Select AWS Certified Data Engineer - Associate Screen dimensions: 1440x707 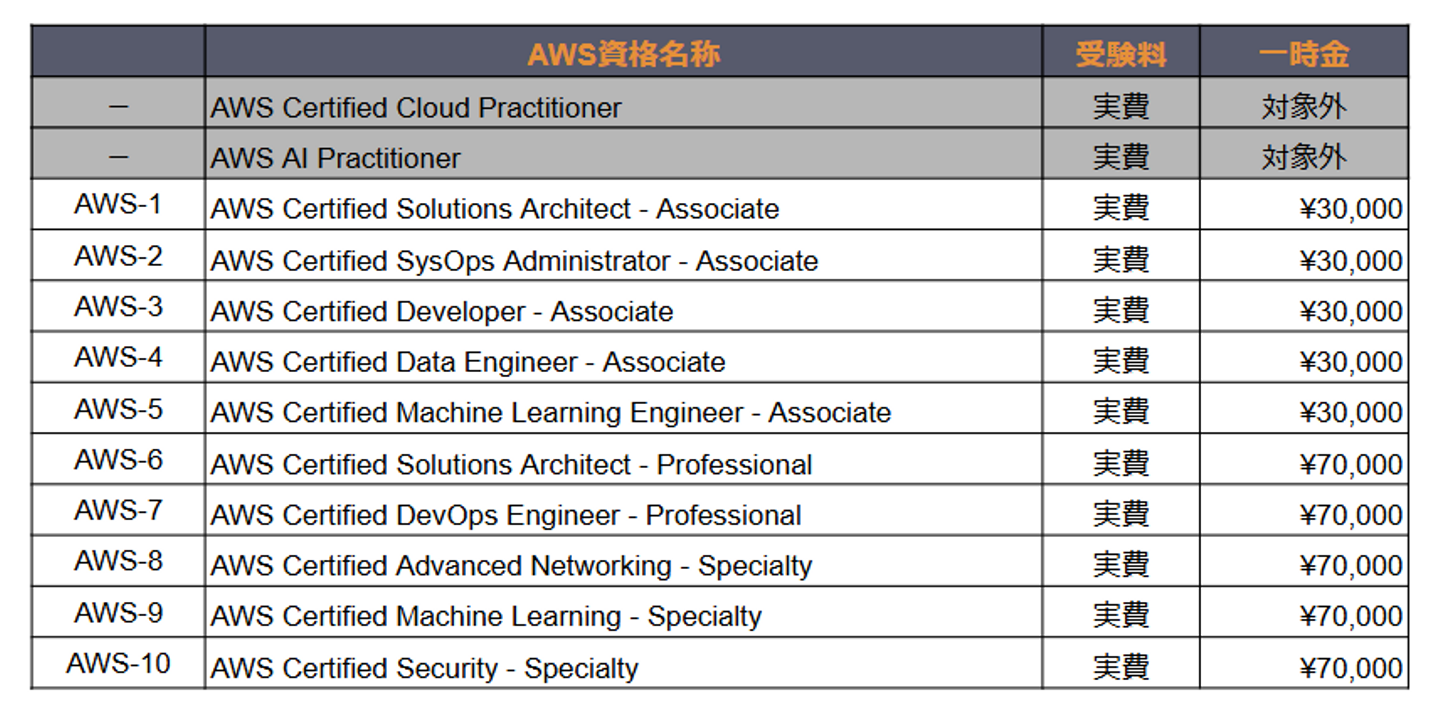tap(467, 362)
